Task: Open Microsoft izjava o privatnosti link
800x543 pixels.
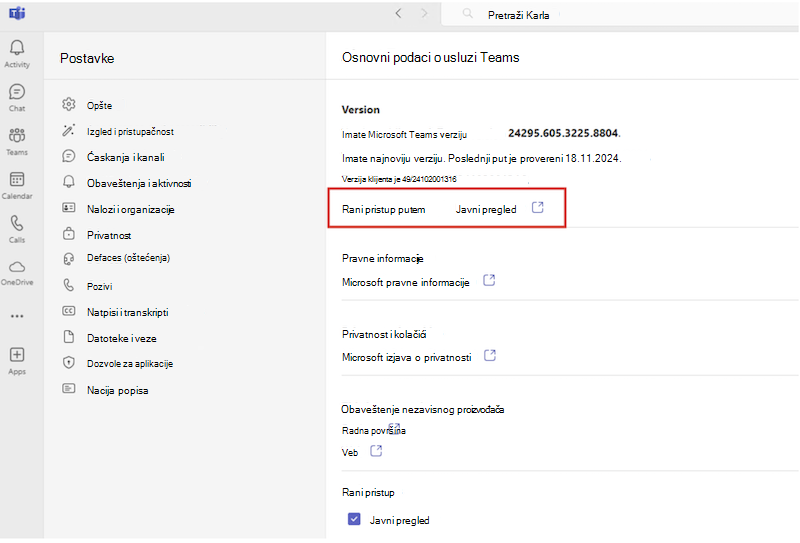Action: [407, 357]
